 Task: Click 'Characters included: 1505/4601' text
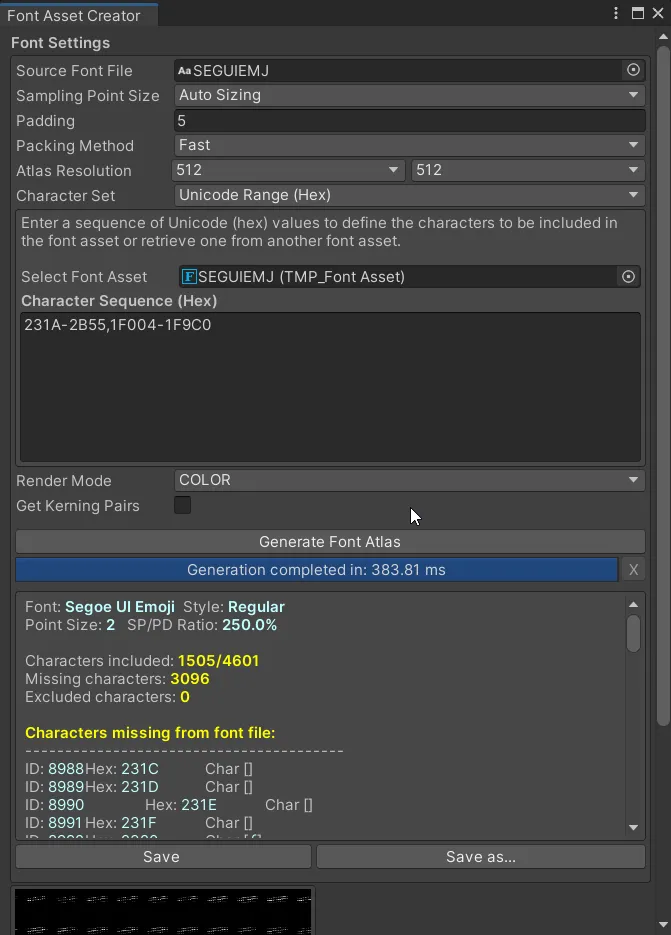(x=142, y=661)
